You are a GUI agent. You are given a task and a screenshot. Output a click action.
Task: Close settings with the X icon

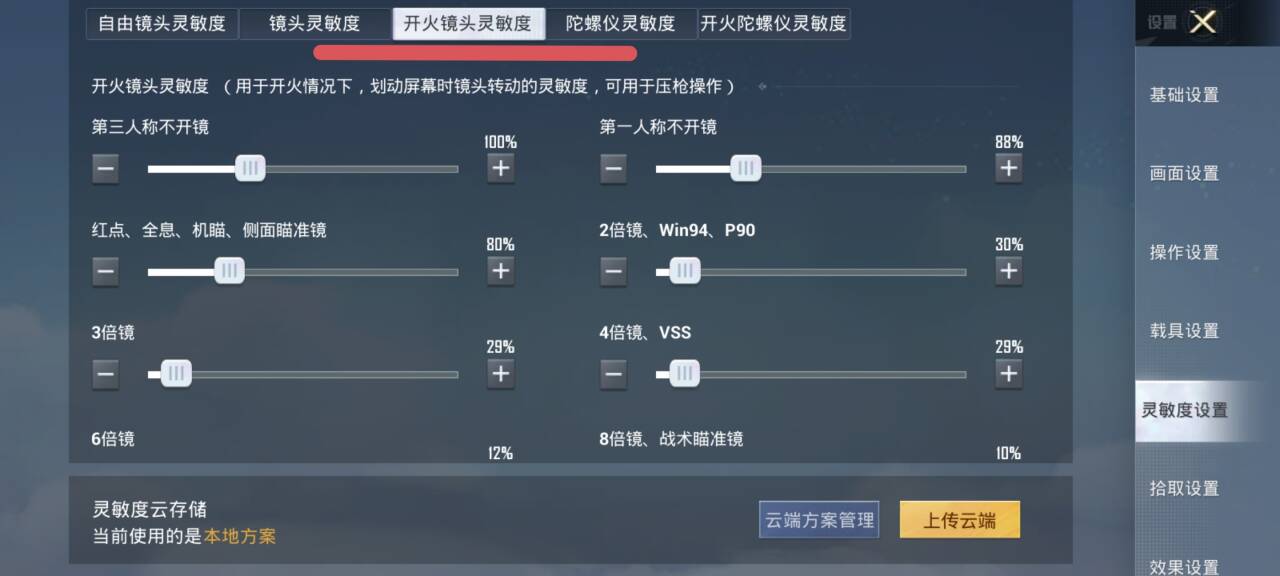(1203, 22)
